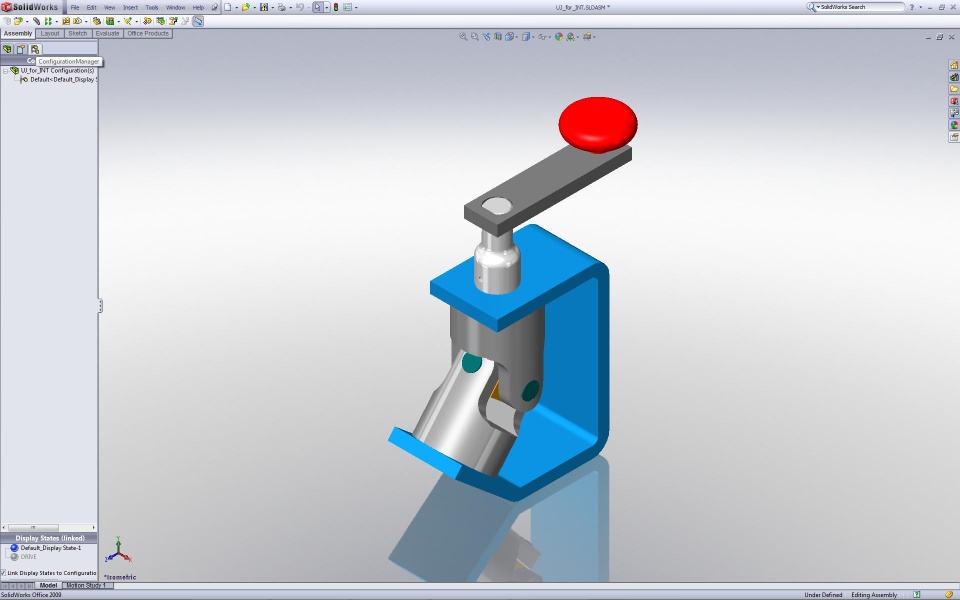The image size is (960, 600).
Task: Switch to the Motion Study 1 tab
Action: coord(86,586)
